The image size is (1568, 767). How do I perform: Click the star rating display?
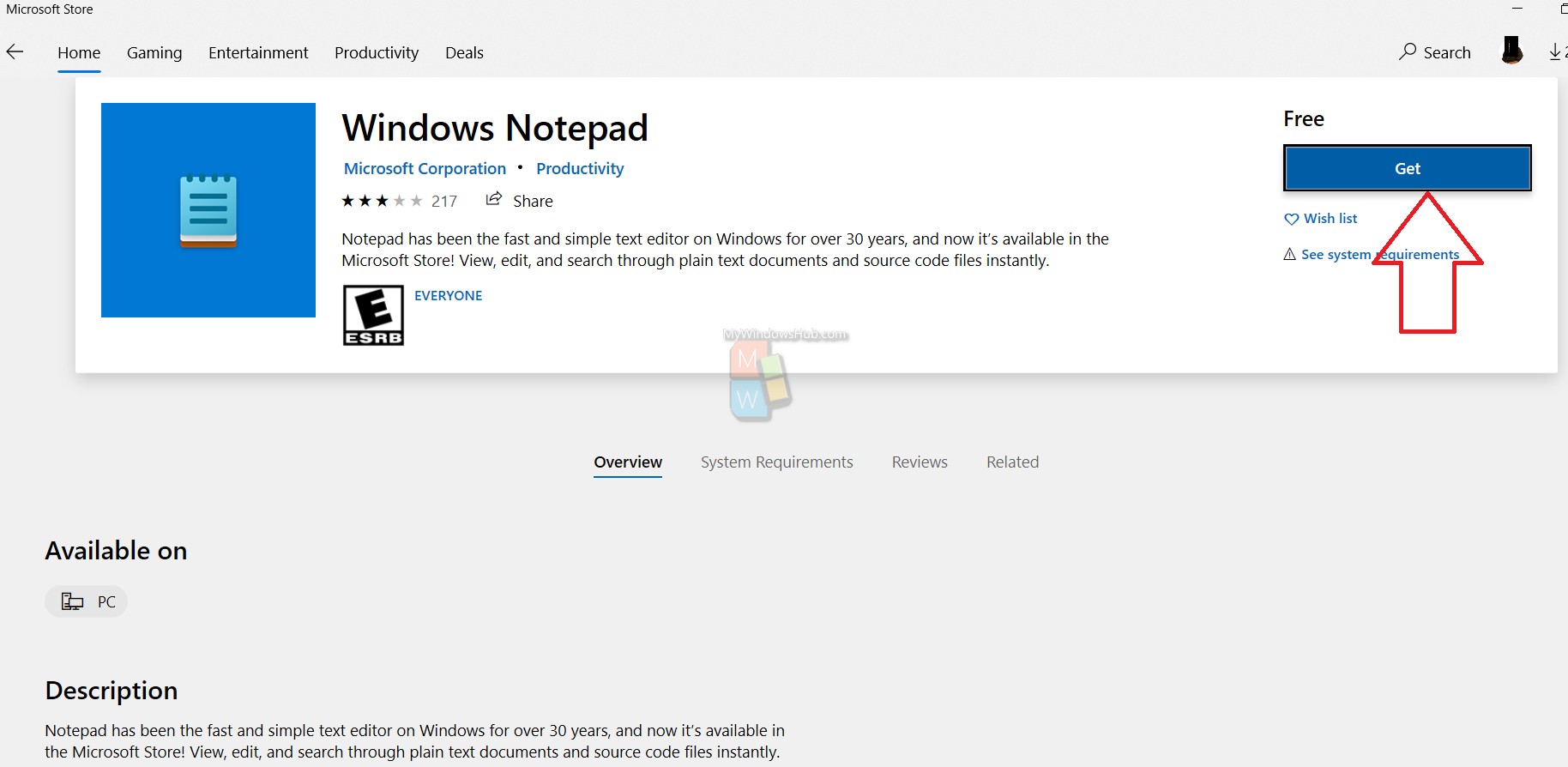[382, 201]
